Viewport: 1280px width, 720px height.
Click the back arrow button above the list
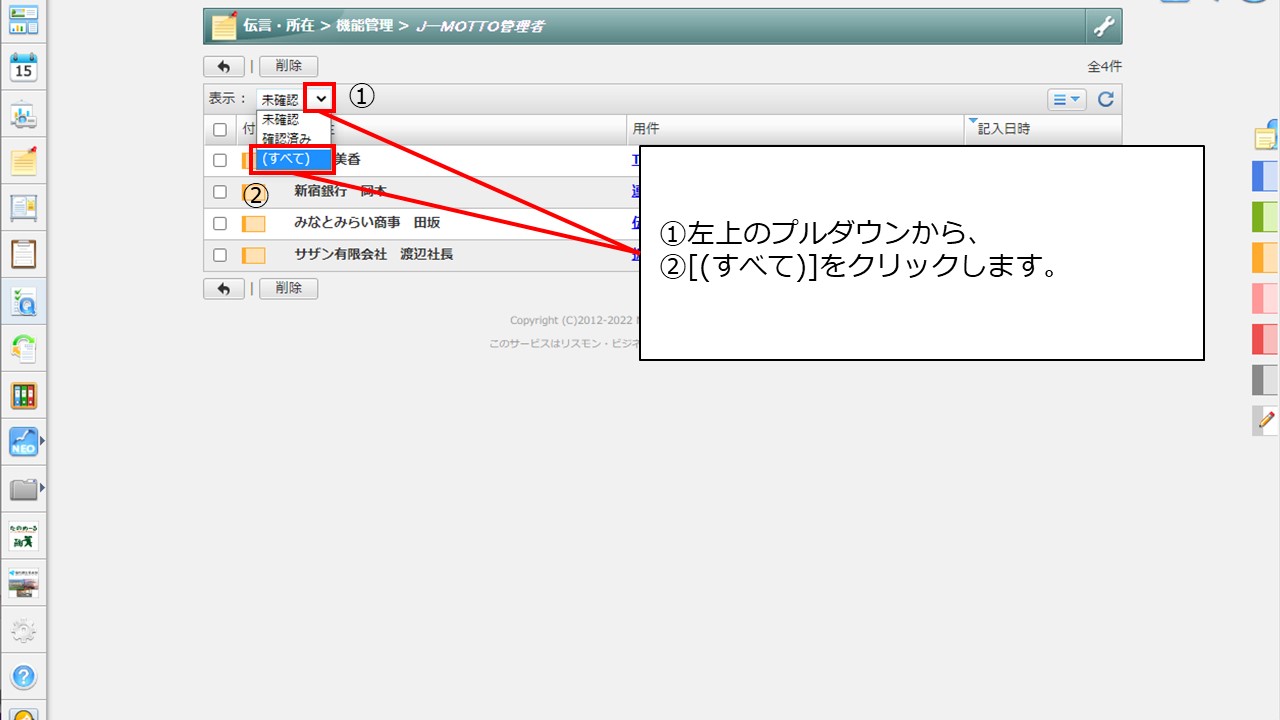tap(224, 67)
